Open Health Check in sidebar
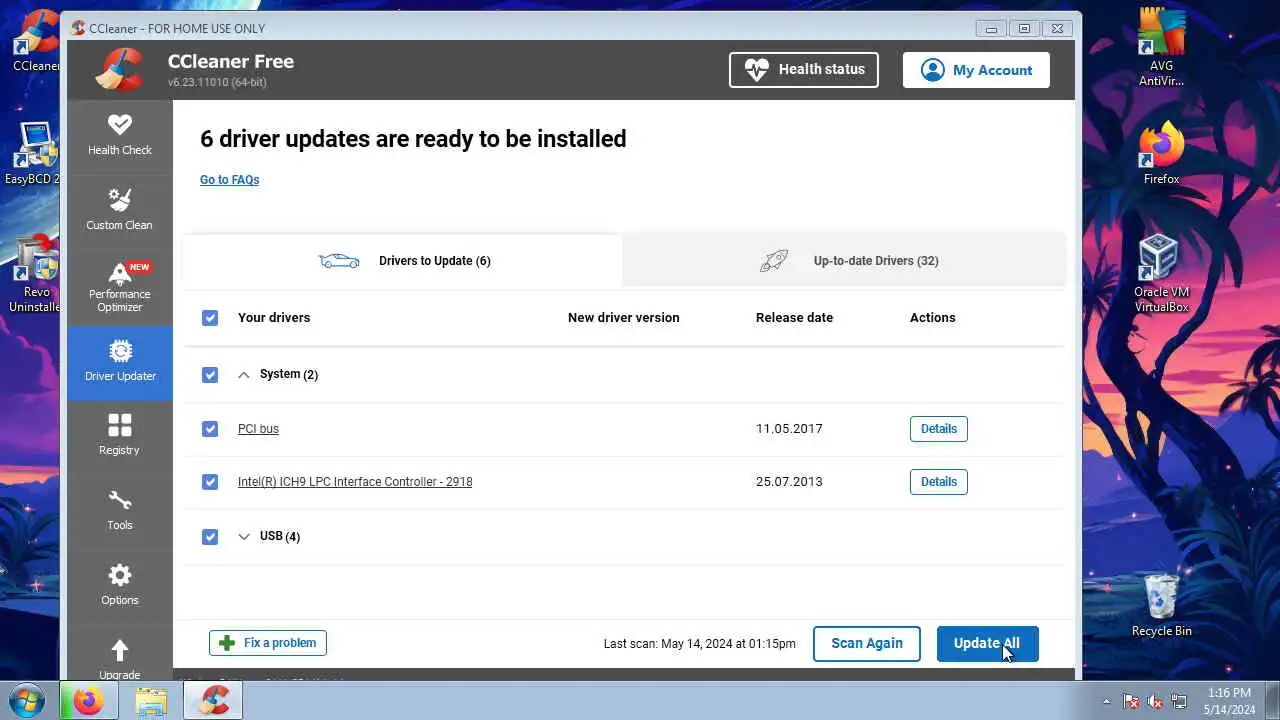This screenshot has width=1280, height=720. [119, 136]
